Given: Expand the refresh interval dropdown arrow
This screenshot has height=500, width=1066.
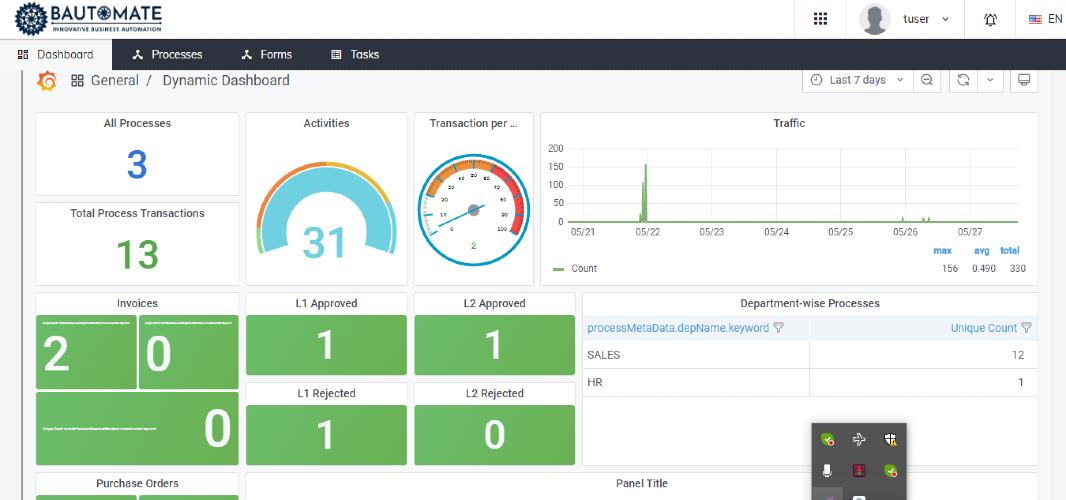Looking at the screenshot, I should click(991, 80).
